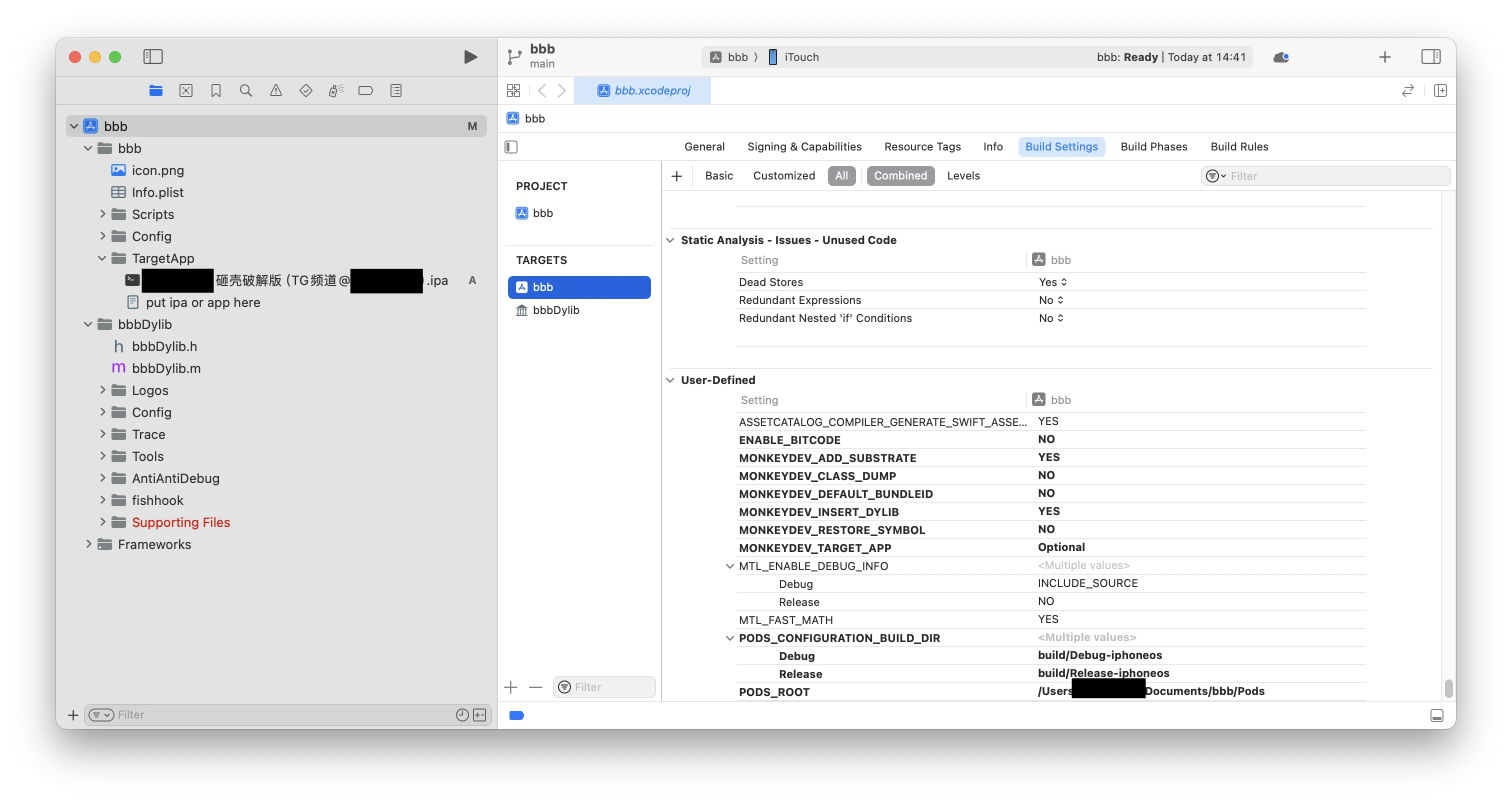Open the Test navigator diamond icon
1512x803 pixels.
(306, 90)
